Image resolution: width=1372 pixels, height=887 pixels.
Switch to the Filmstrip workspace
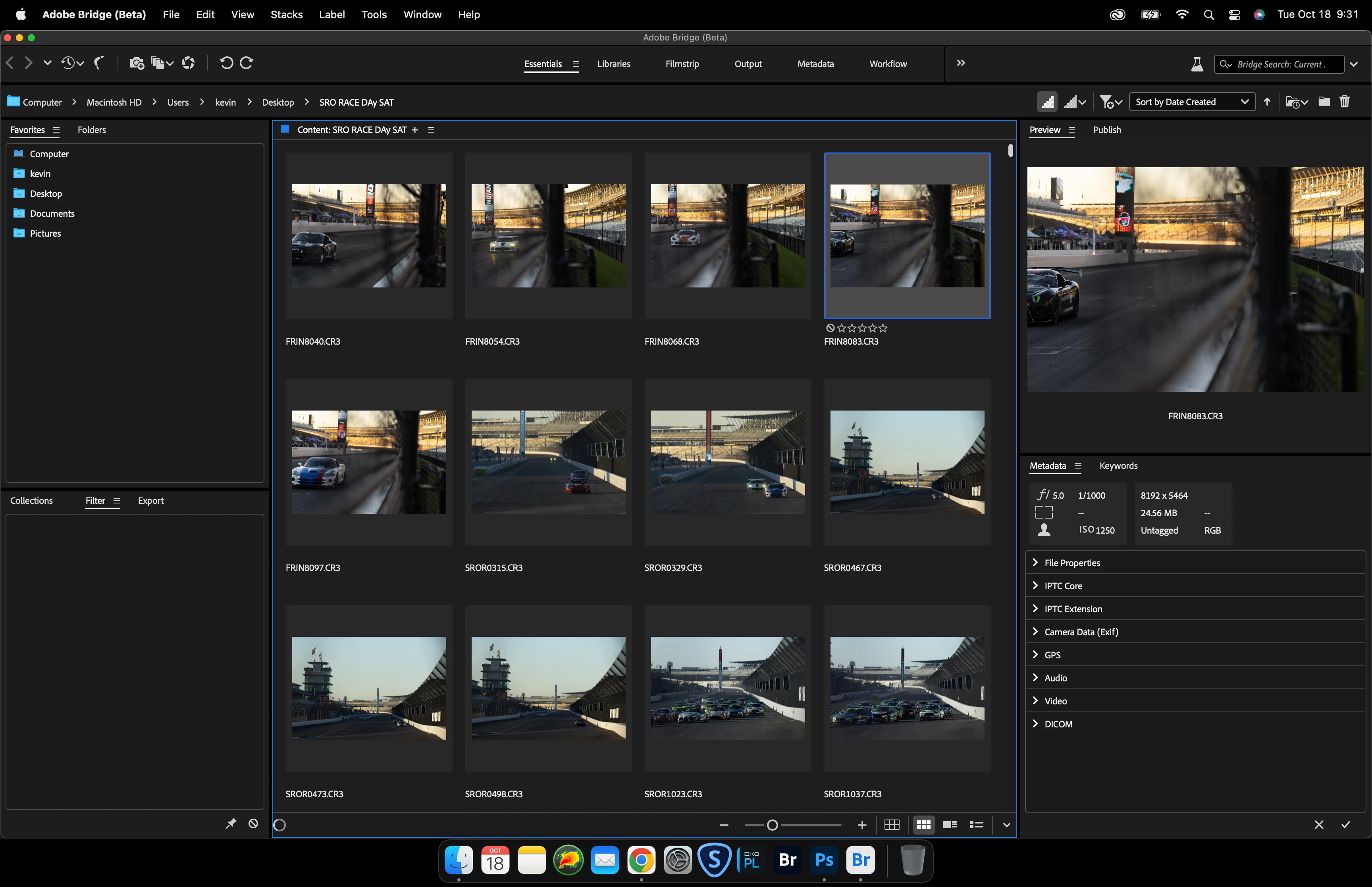[x=682, y=64]
